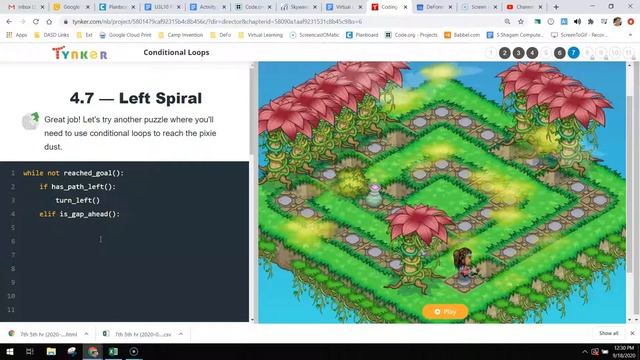Go to level 6 in the progress bar

point(560,53)
